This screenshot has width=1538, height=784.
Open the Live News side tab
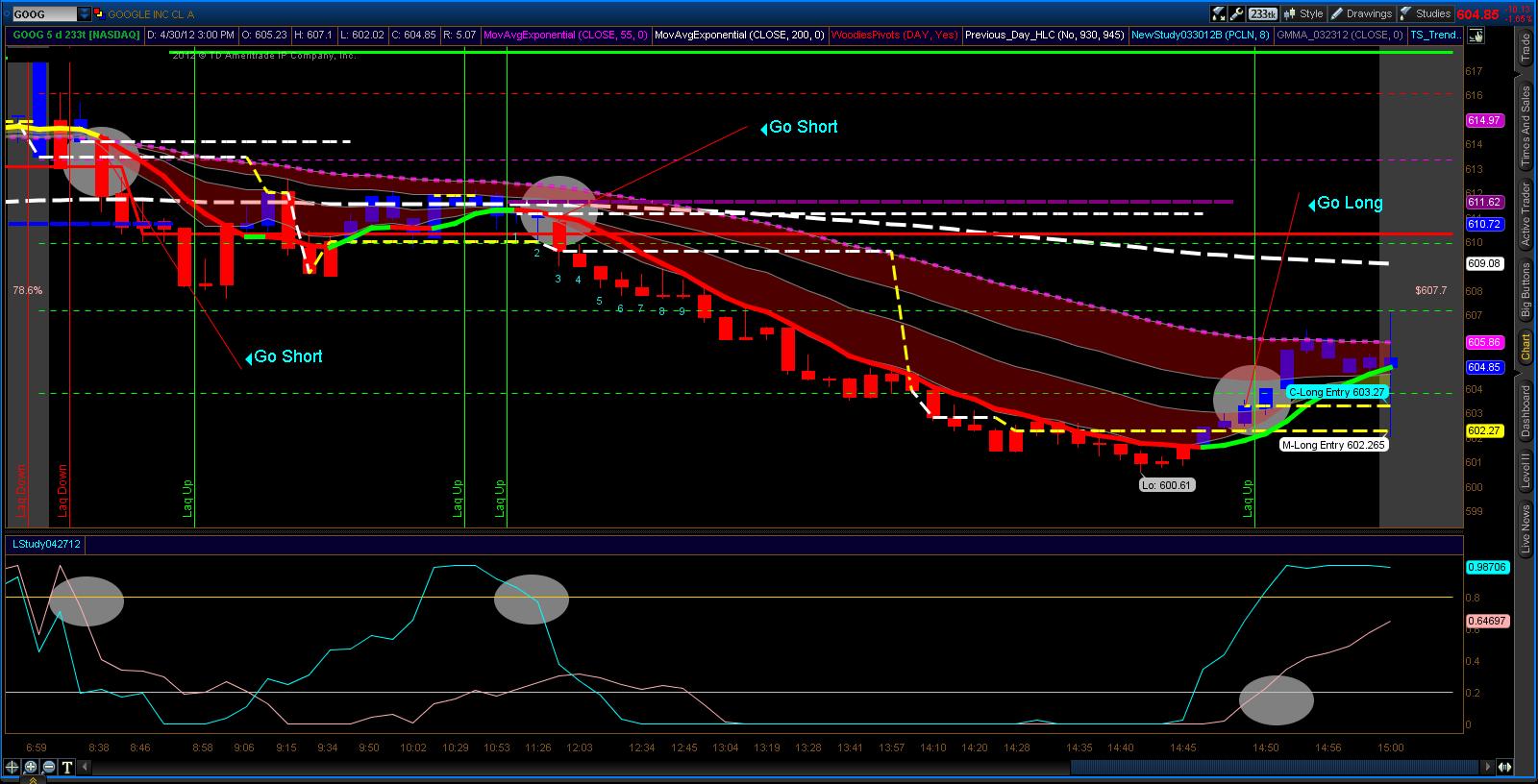click(1526, 529)
